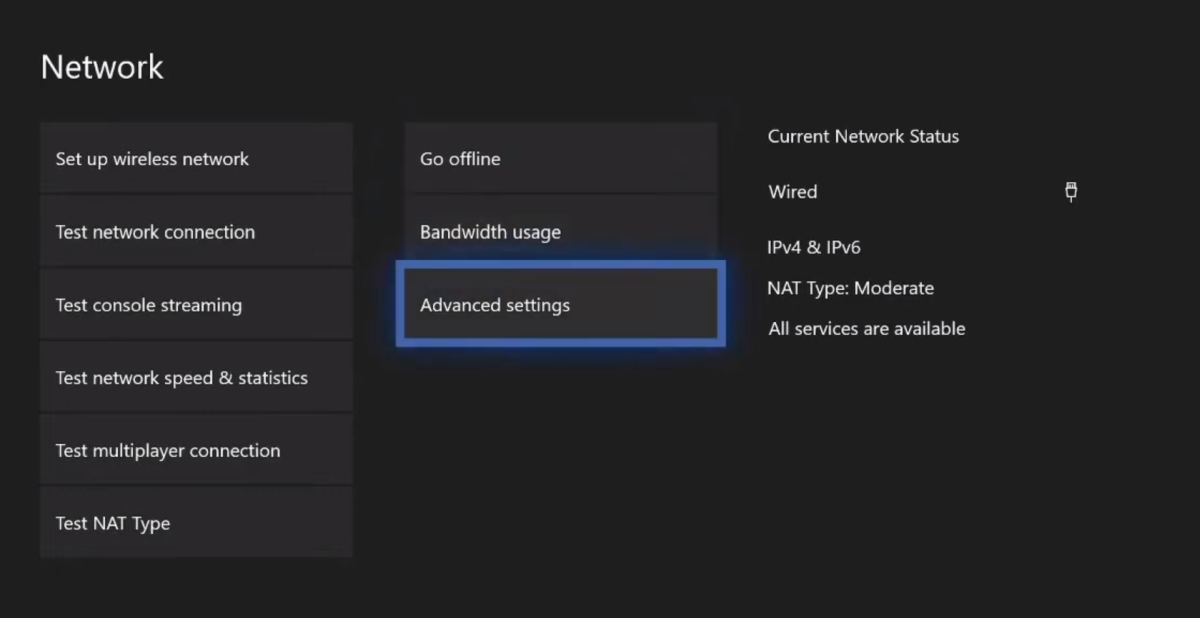The image size is (1200, 618).
Task: Click the Network page title
Action: (x=101, y=67)
